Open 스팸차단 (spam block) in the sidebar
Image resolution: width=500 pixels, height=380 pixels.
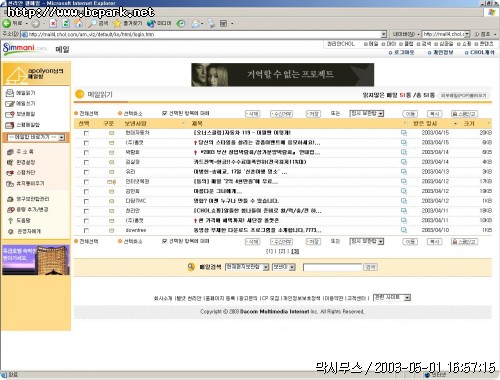point(25,173)
